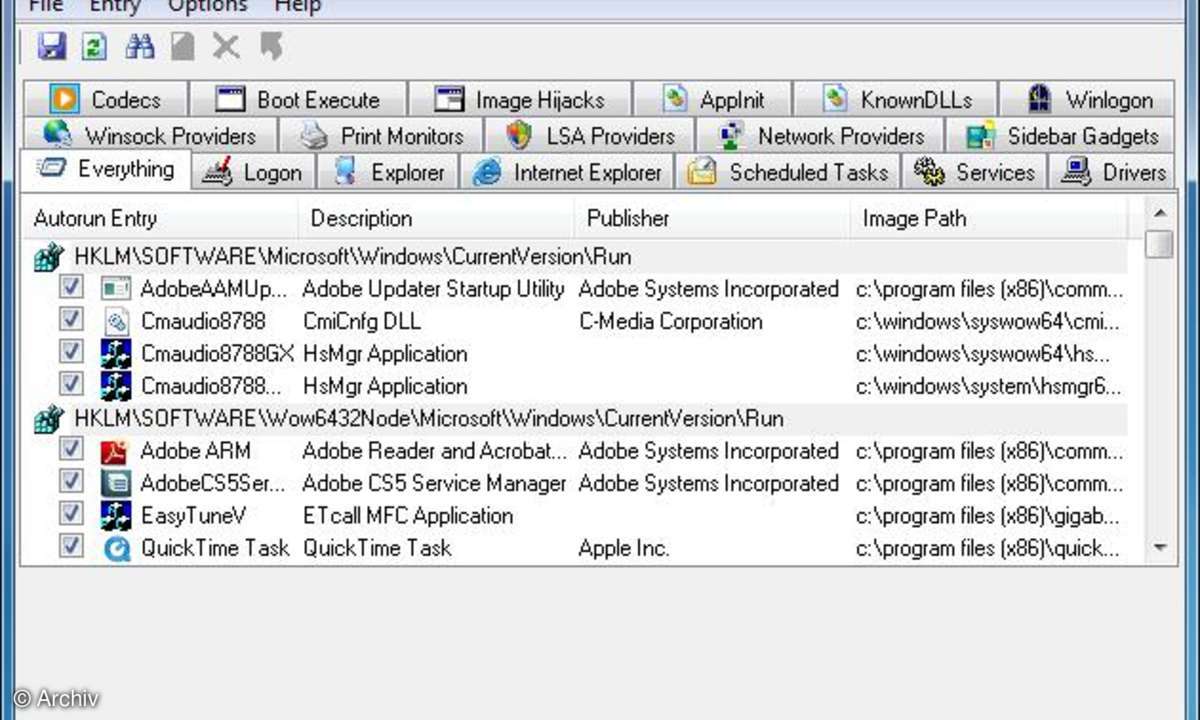Click the Save floppy disk toolbar icon
Viewport: 1200px width, 720px height.
point(51,46)
